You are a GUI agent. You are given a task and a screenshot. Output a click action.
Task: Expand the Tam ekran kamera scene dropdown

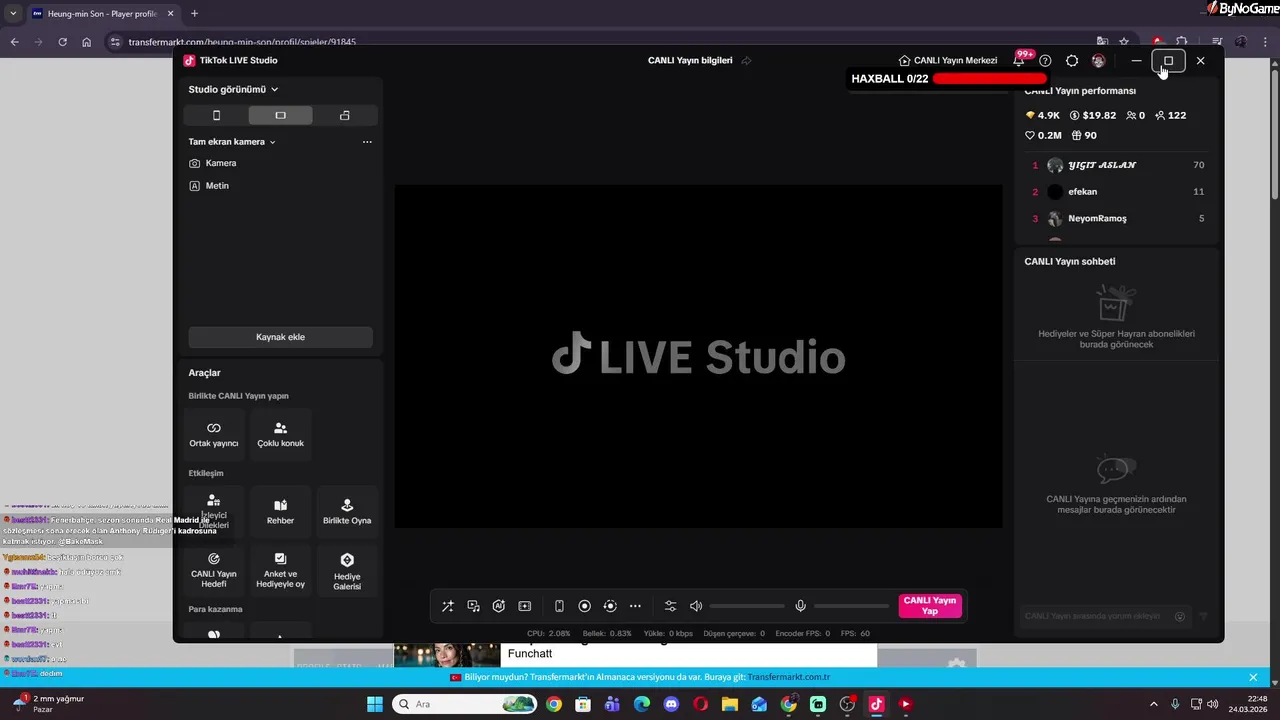pyautogui.click(x=232, y=142)
